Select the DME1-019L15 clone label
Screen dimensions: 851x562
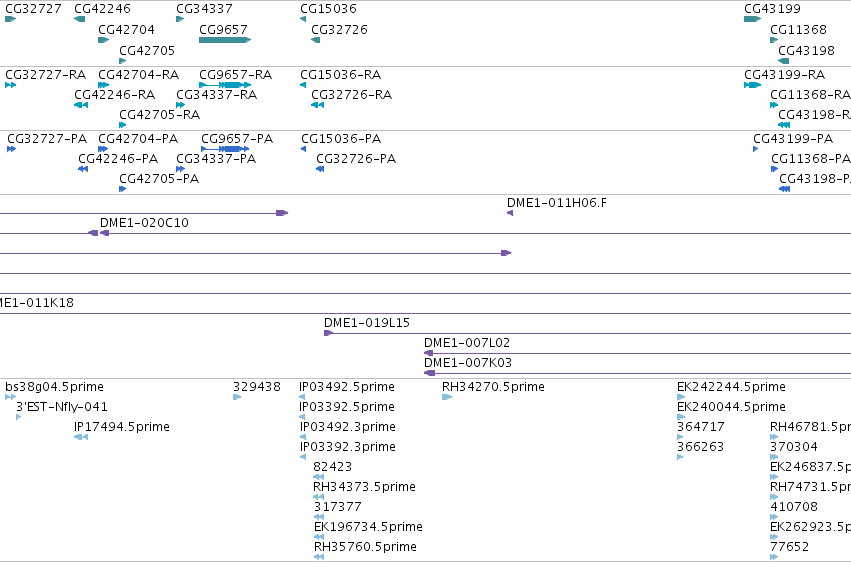click(367, 323)
